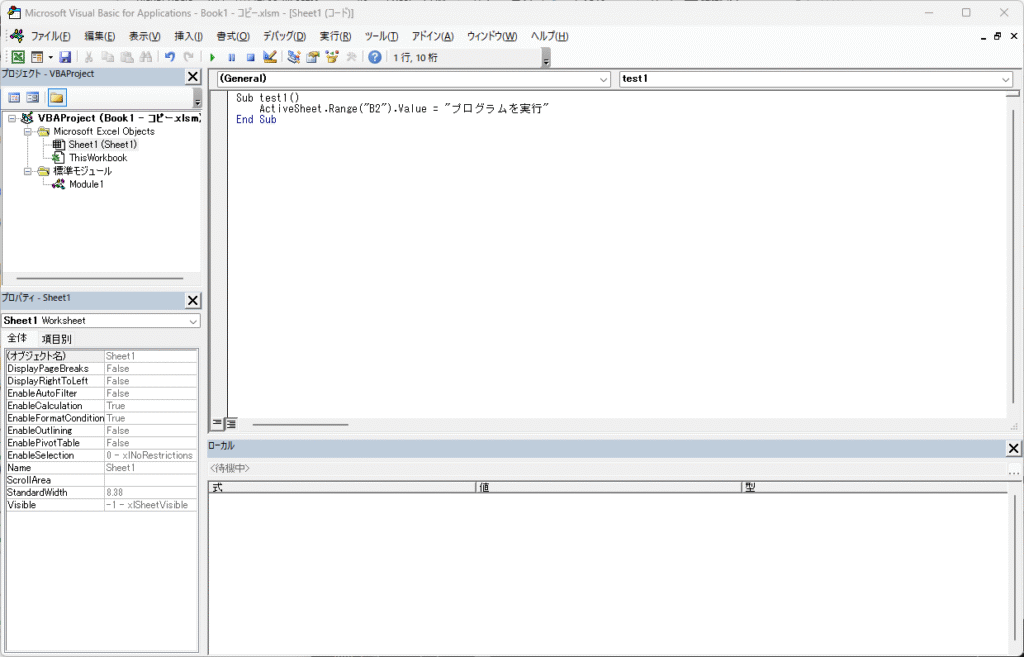Switch to View Code button in Project pane

(14, 98)
